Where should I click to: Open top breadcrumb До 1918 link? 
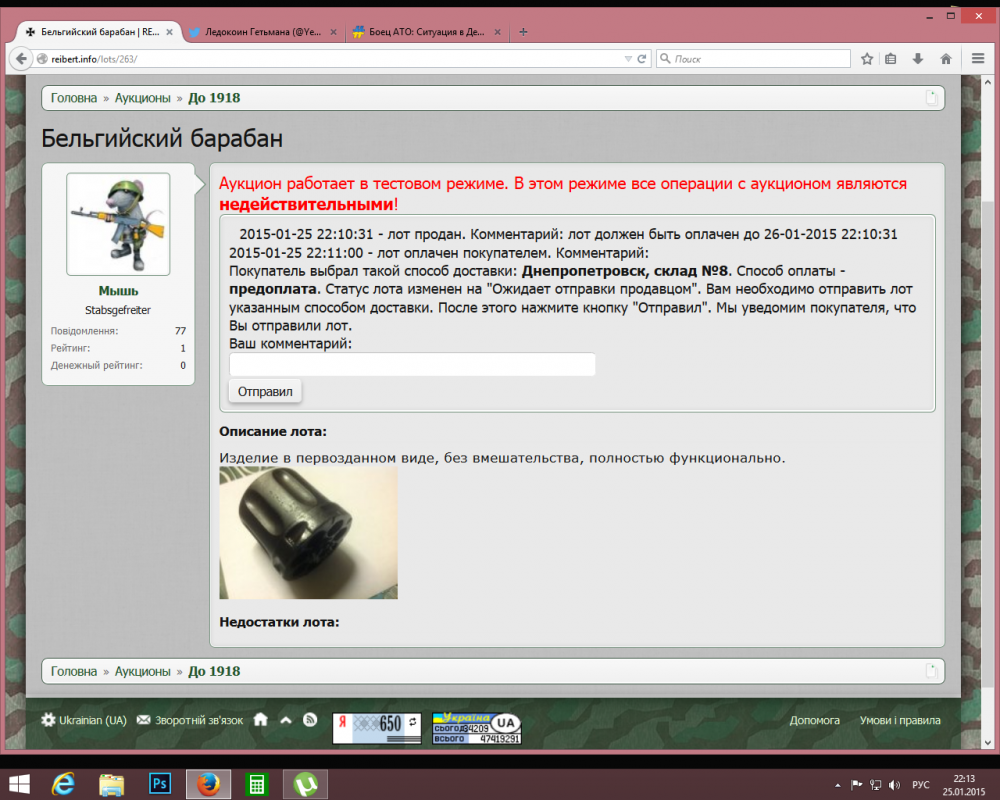point(214,98)
